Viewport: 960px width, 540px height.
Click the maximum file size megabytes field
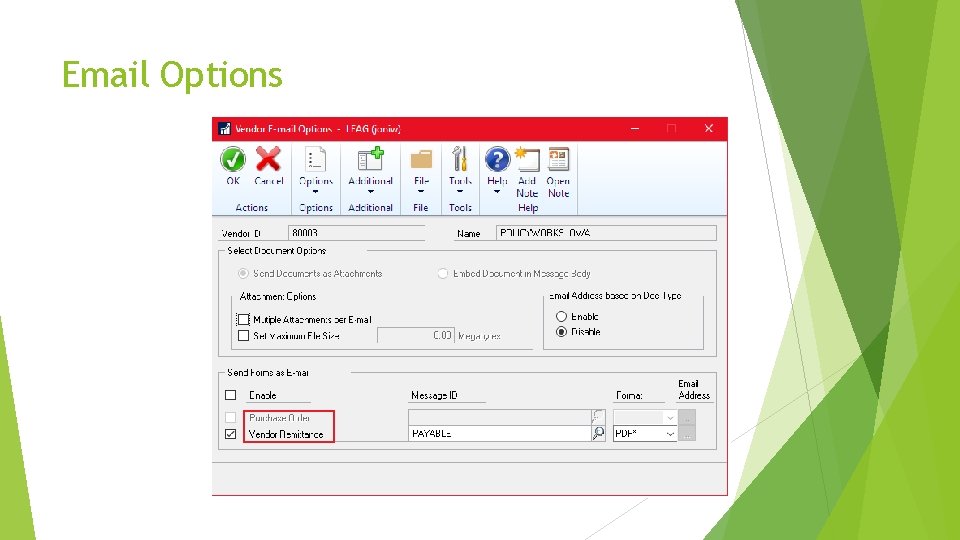pos(416,336)
